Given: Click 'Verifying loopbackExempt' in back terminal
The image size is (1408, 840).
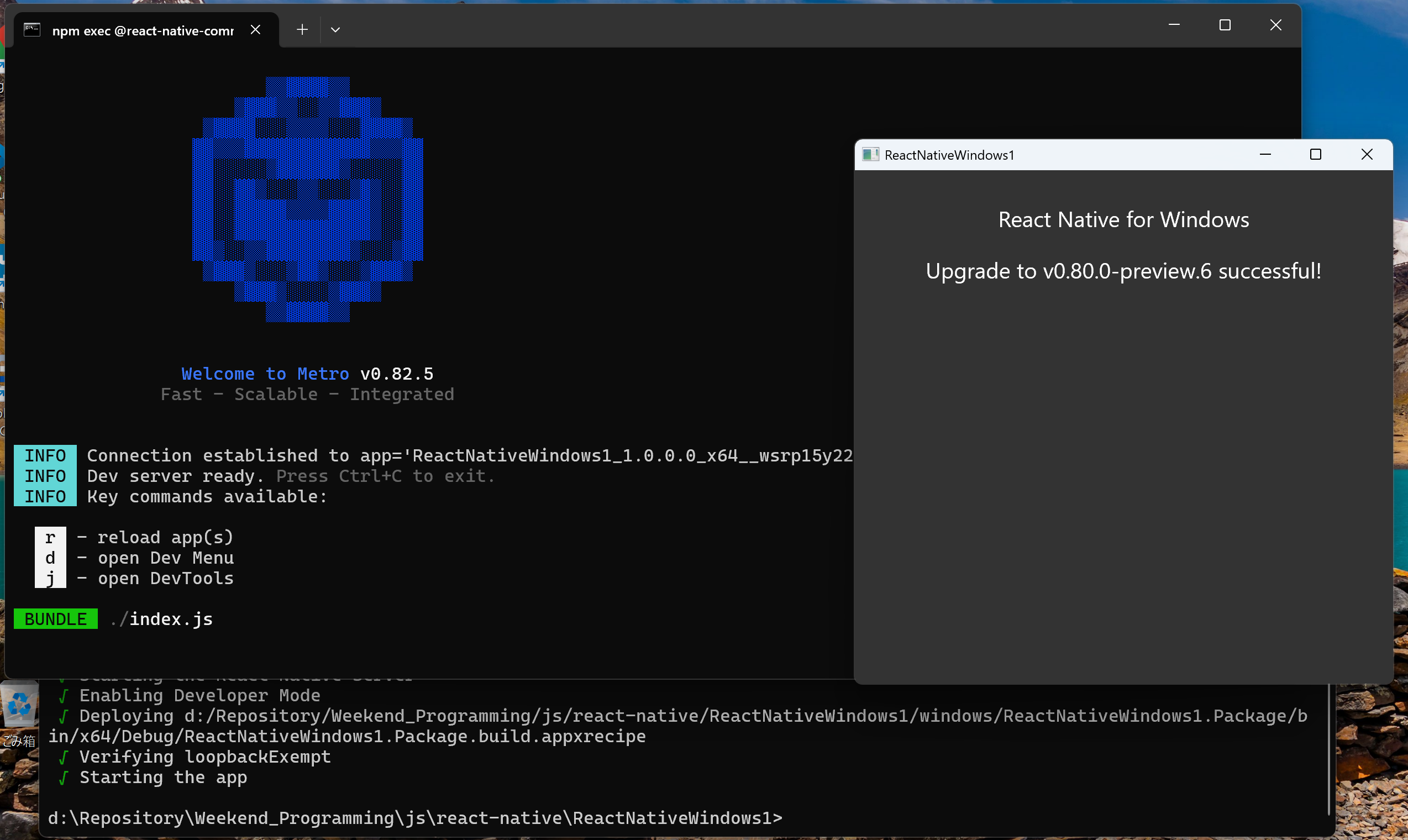Looking at the screenshot, I should click(205, 757).
